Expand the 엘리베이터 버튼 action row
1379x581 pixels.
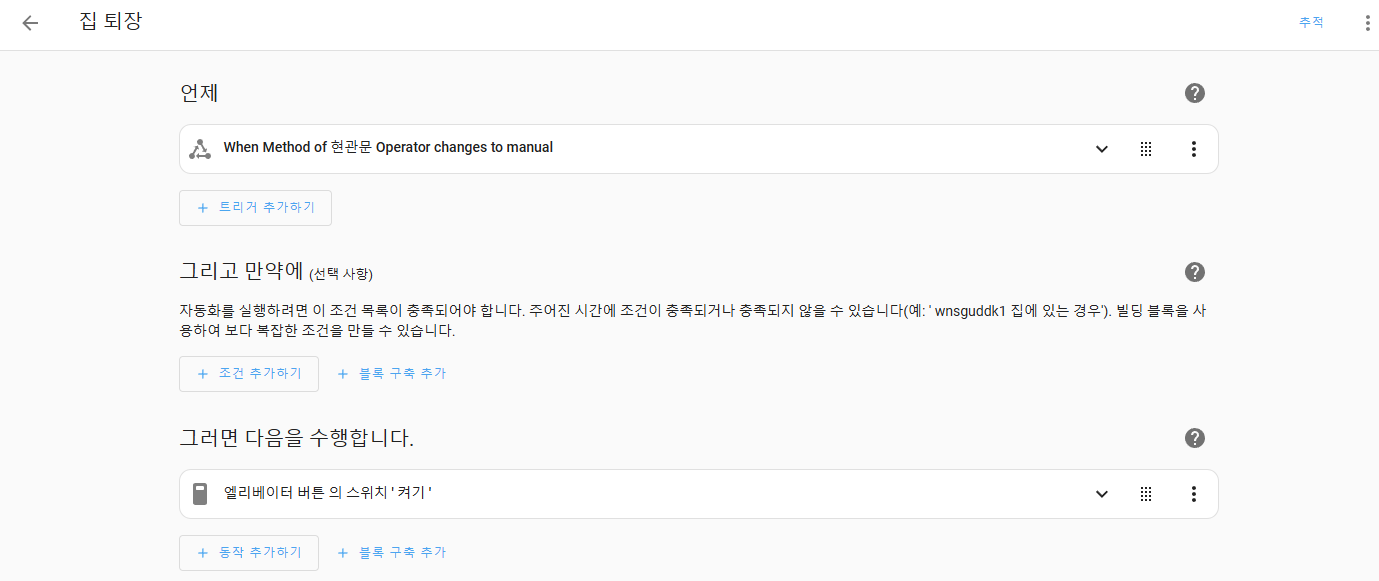[1102, 494]
